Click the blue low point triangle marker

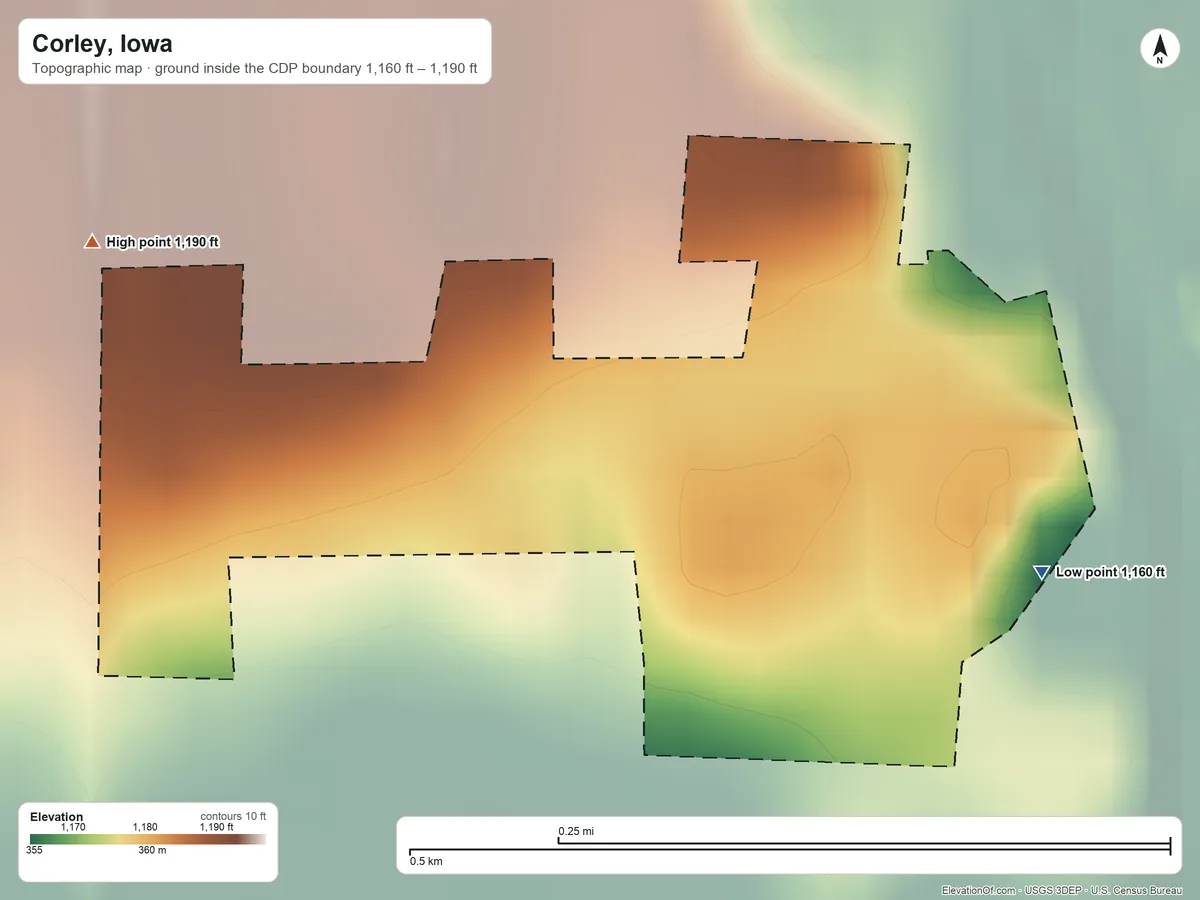(x=1041, y=572)
